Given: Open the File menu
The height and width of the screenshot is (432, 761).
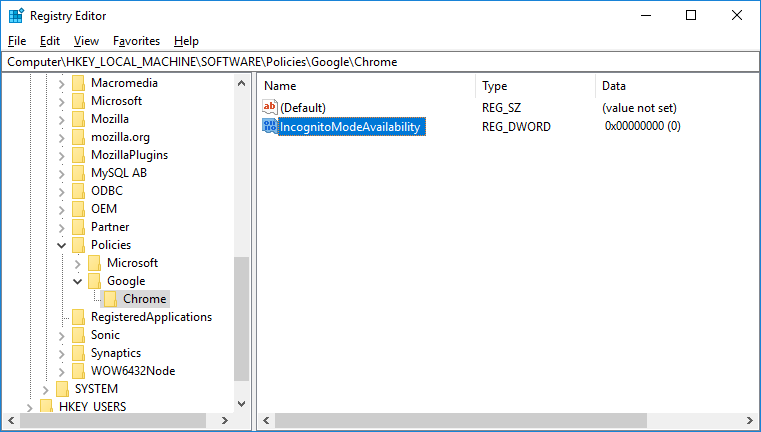Looking at the screenshot, I should click(x=17, y=41).
